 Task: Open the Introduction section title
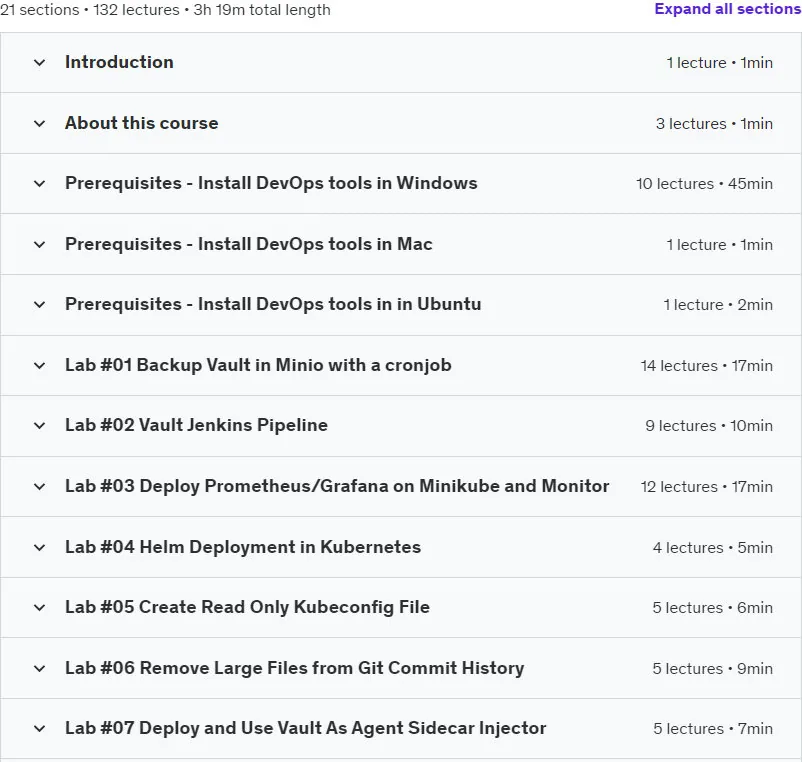119,62
